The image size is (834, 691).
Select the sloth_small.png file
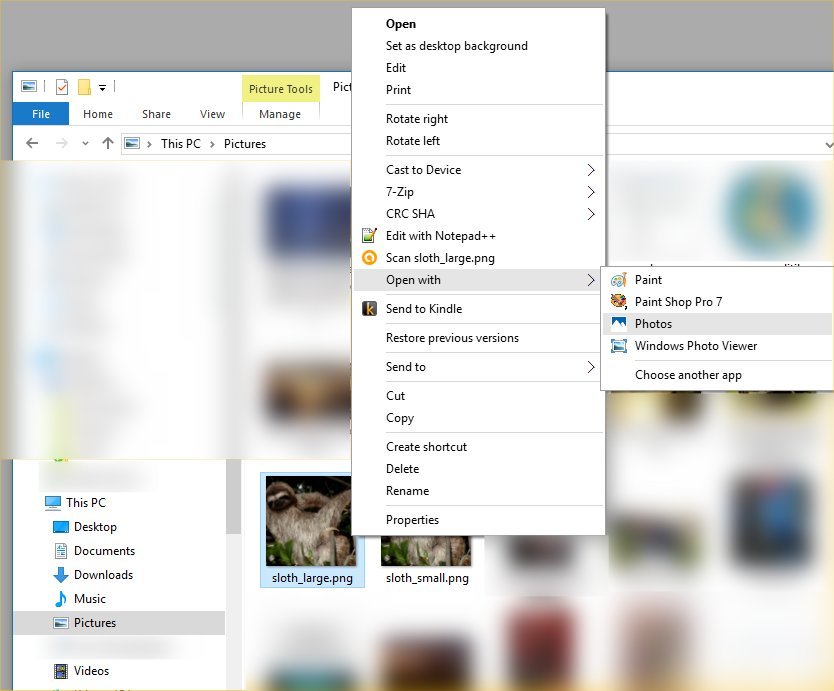(x=427, y=561)
